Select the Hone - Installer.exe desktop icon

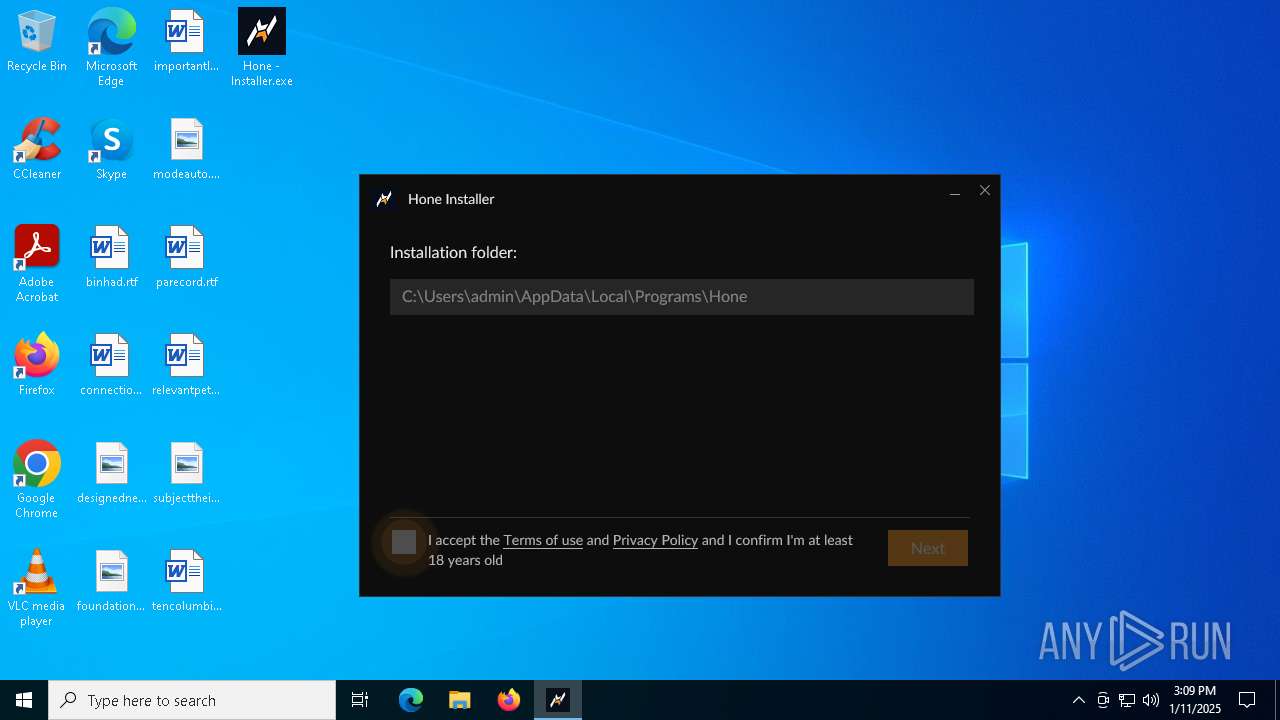click(262, 48)
